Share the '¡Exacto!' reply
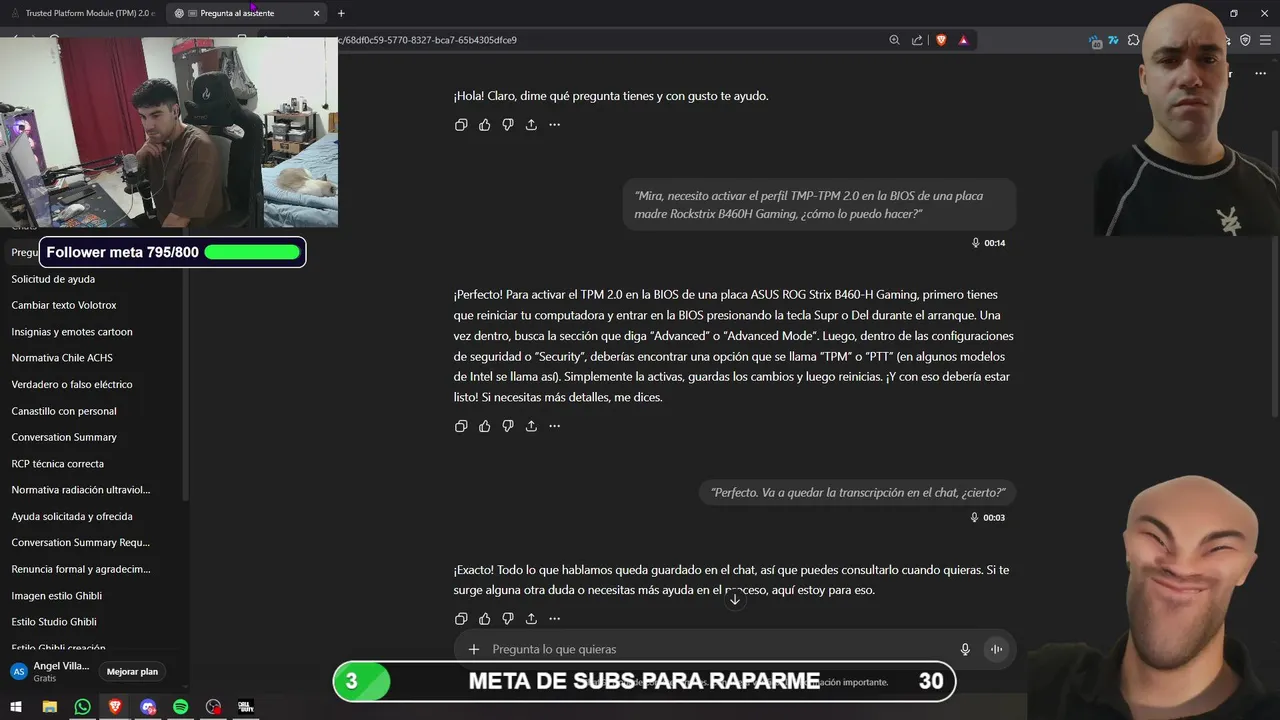Viewport: 1280px width, 720px height. (531, 619)
